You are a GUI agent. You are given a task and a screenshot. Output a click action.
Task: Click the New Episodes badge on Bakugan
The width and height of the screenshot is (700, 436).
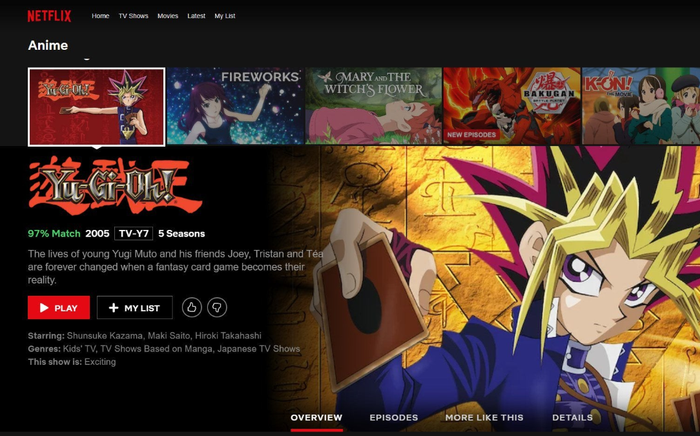pos(471,134)
